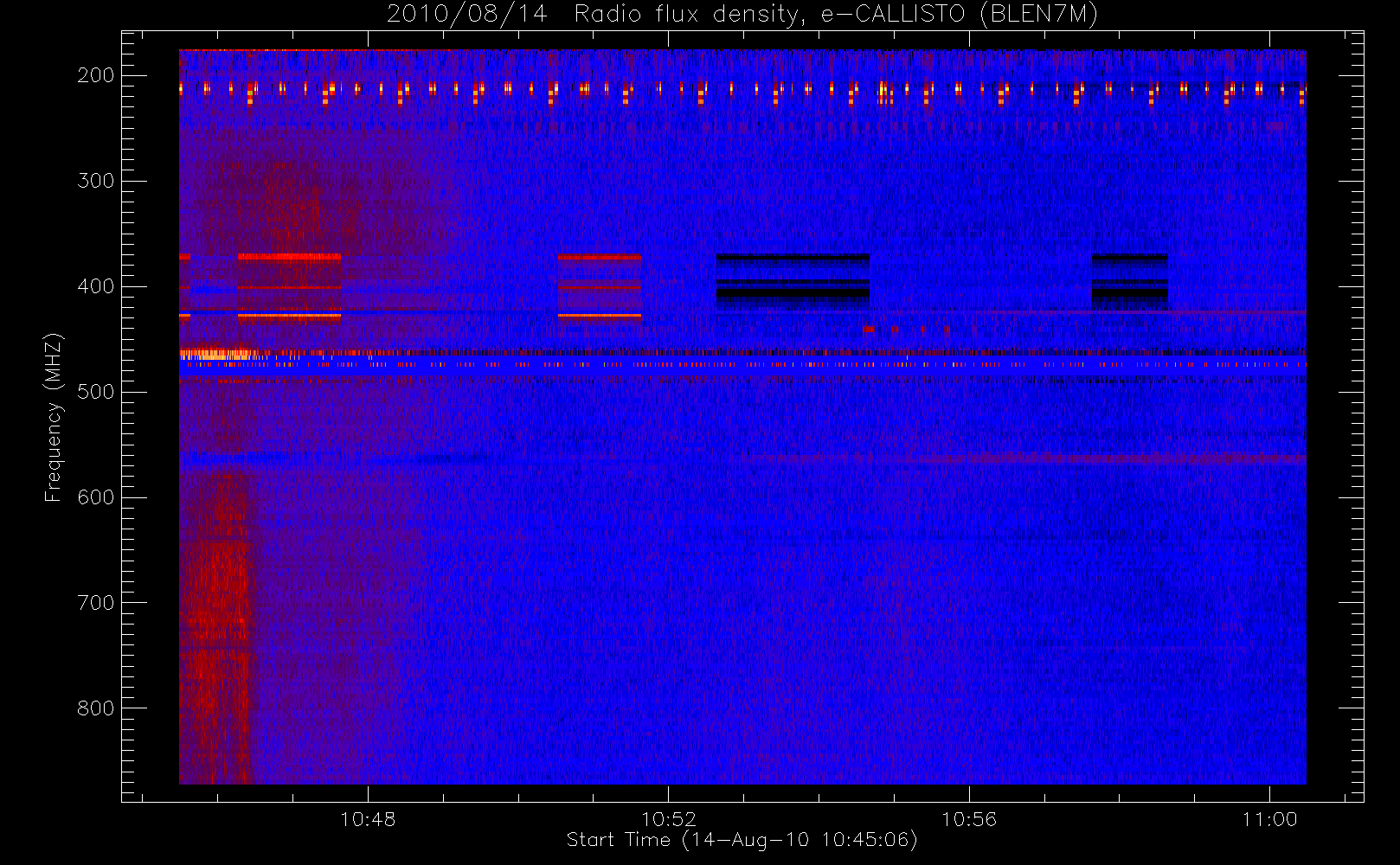Click the 10:56 time tick label
Screen dimensions: 1400x865
tap(969, 818)
